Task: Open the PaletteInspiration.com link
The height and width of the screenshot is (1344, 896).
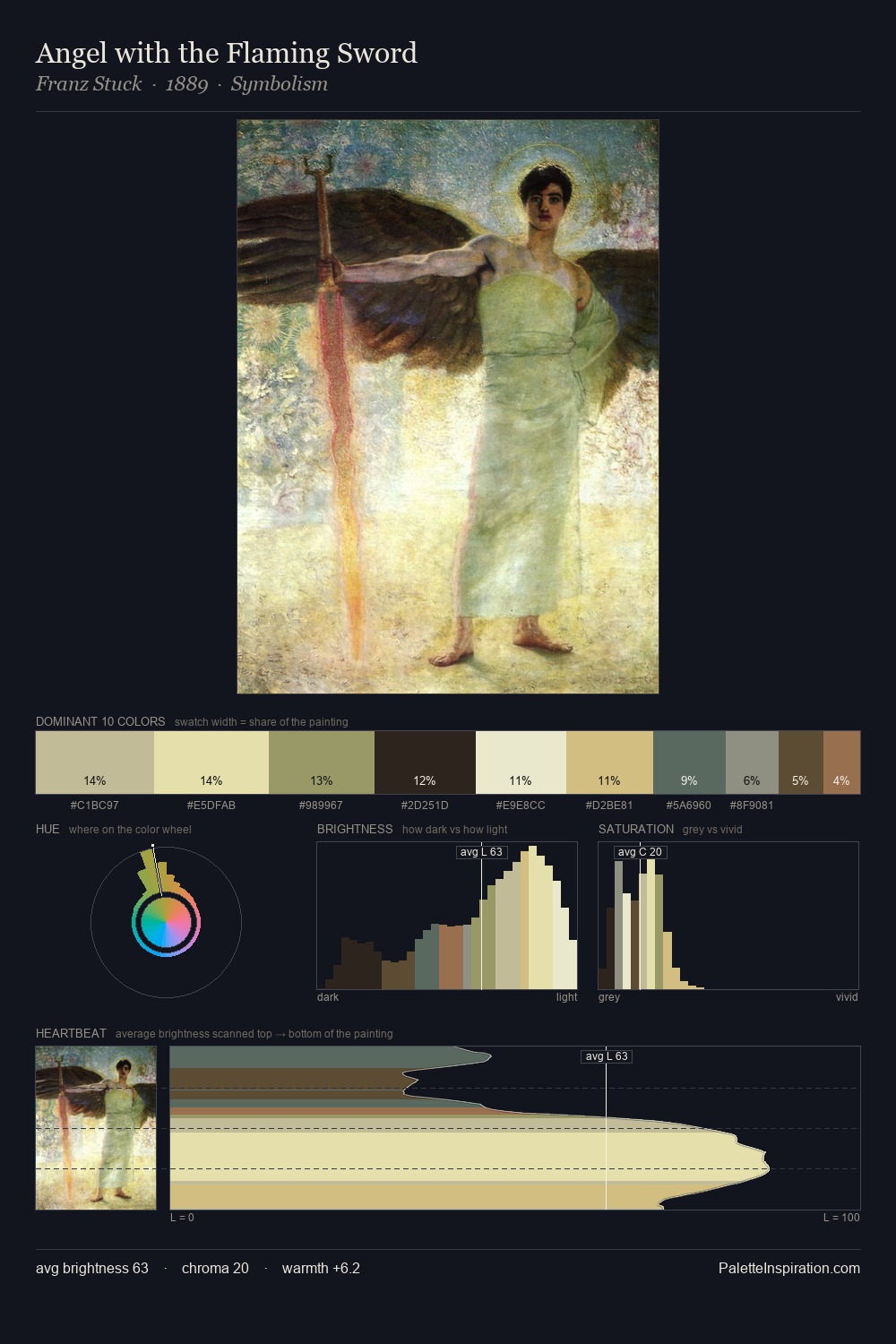Action: point(789,1268)
